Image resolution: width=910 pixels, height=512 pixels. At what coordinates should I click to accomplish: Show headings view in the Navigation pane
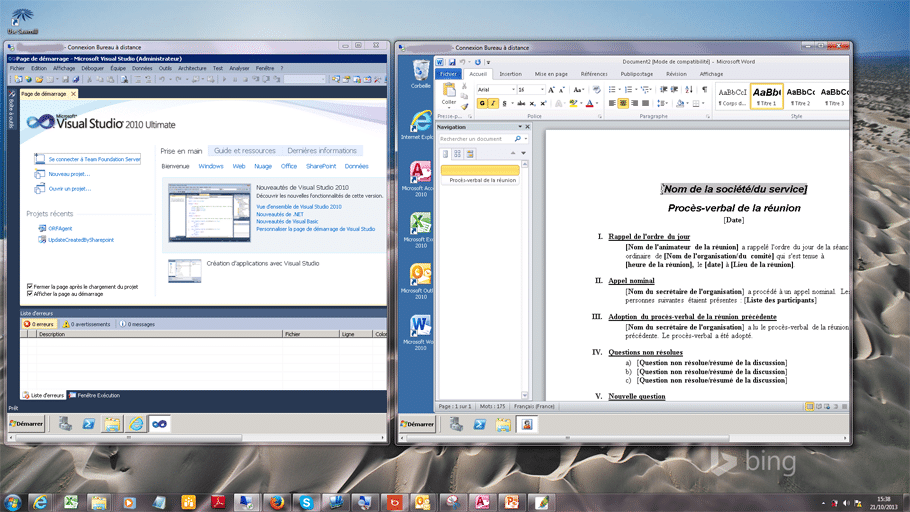click(x=445, y=154)
